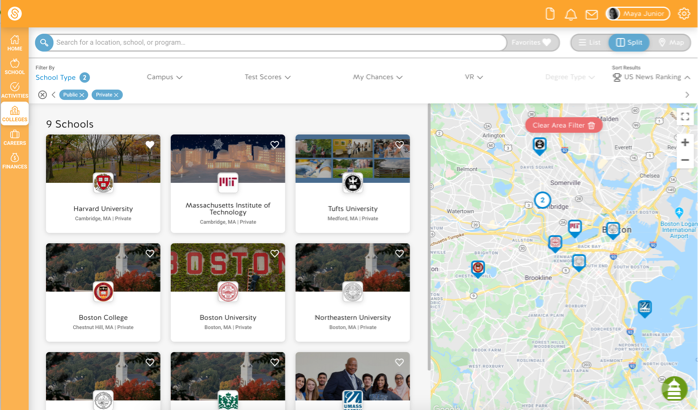Favorite Boston College with its heart

click(x=150, y=253)
